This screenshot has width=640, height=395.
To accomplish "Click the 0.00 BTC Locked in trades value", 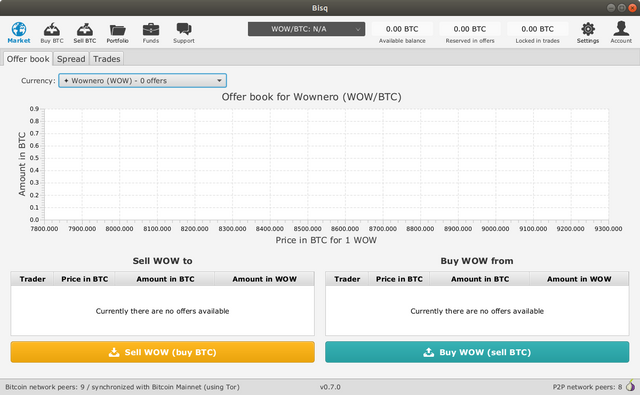I will point(538,29).
